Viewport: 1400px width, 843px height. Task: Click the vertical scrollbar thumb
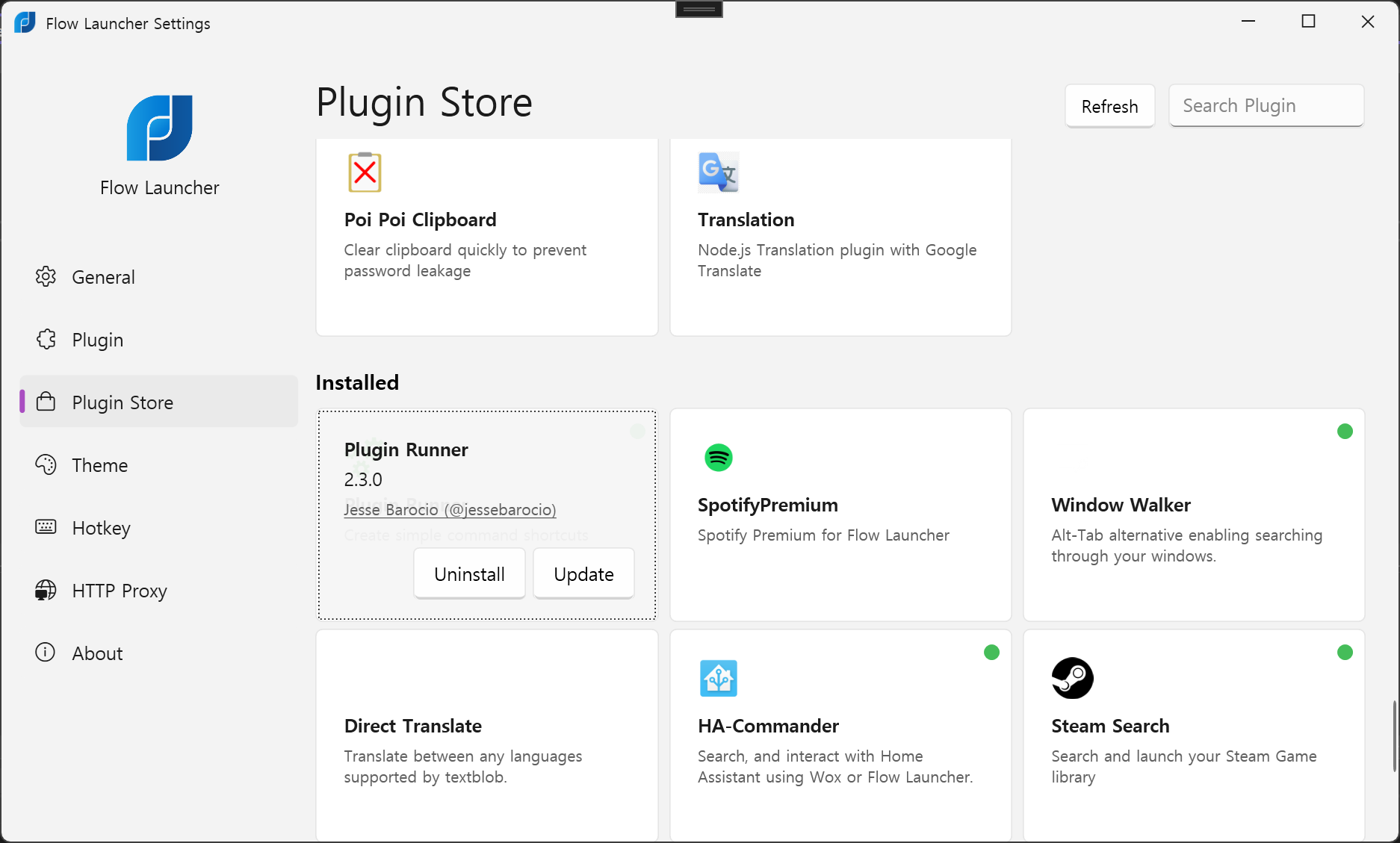click(1394, 736)
